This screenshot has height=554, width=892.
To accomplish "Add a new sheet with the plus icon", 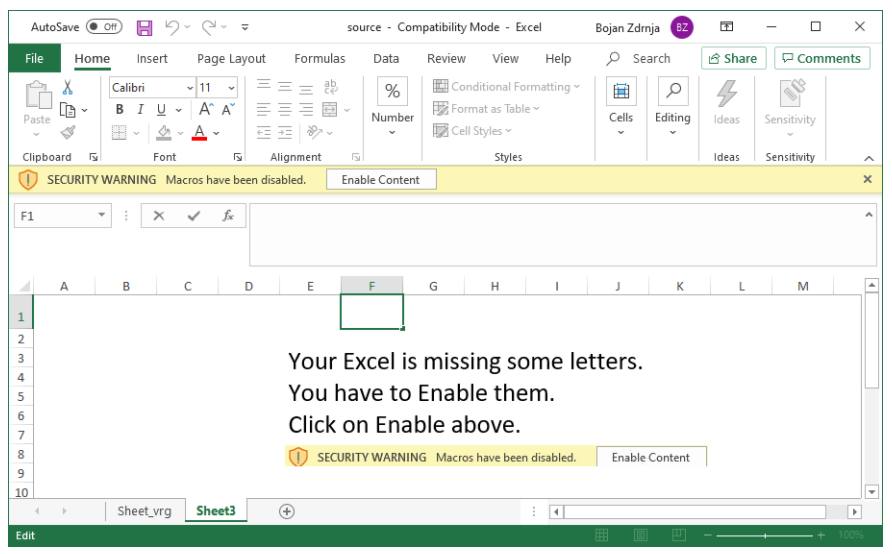I will (x=287, y=511).
